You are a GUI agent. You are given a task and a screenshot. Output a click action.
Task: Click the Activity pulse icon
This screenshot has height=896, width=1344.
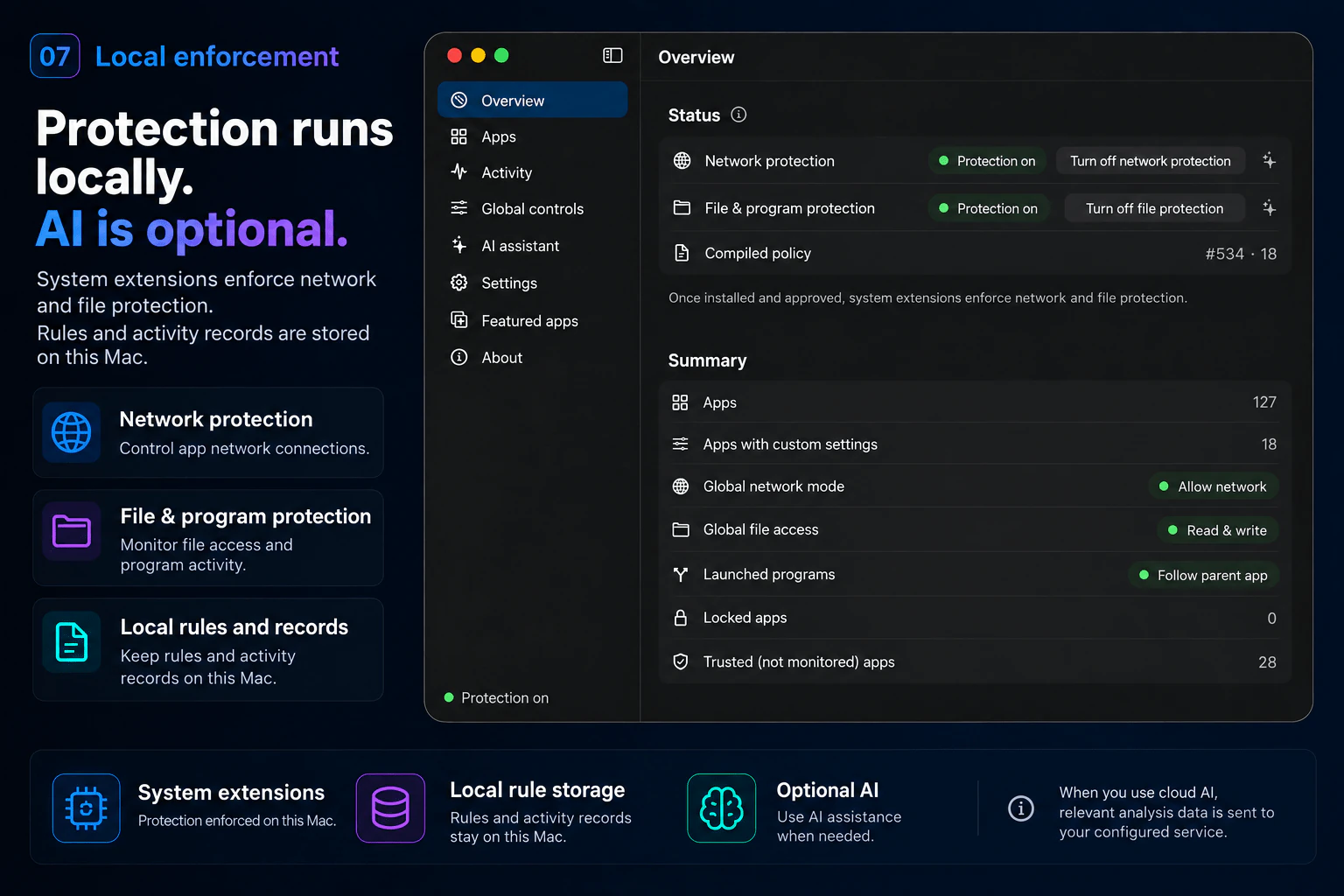click(x=458, y=172)
